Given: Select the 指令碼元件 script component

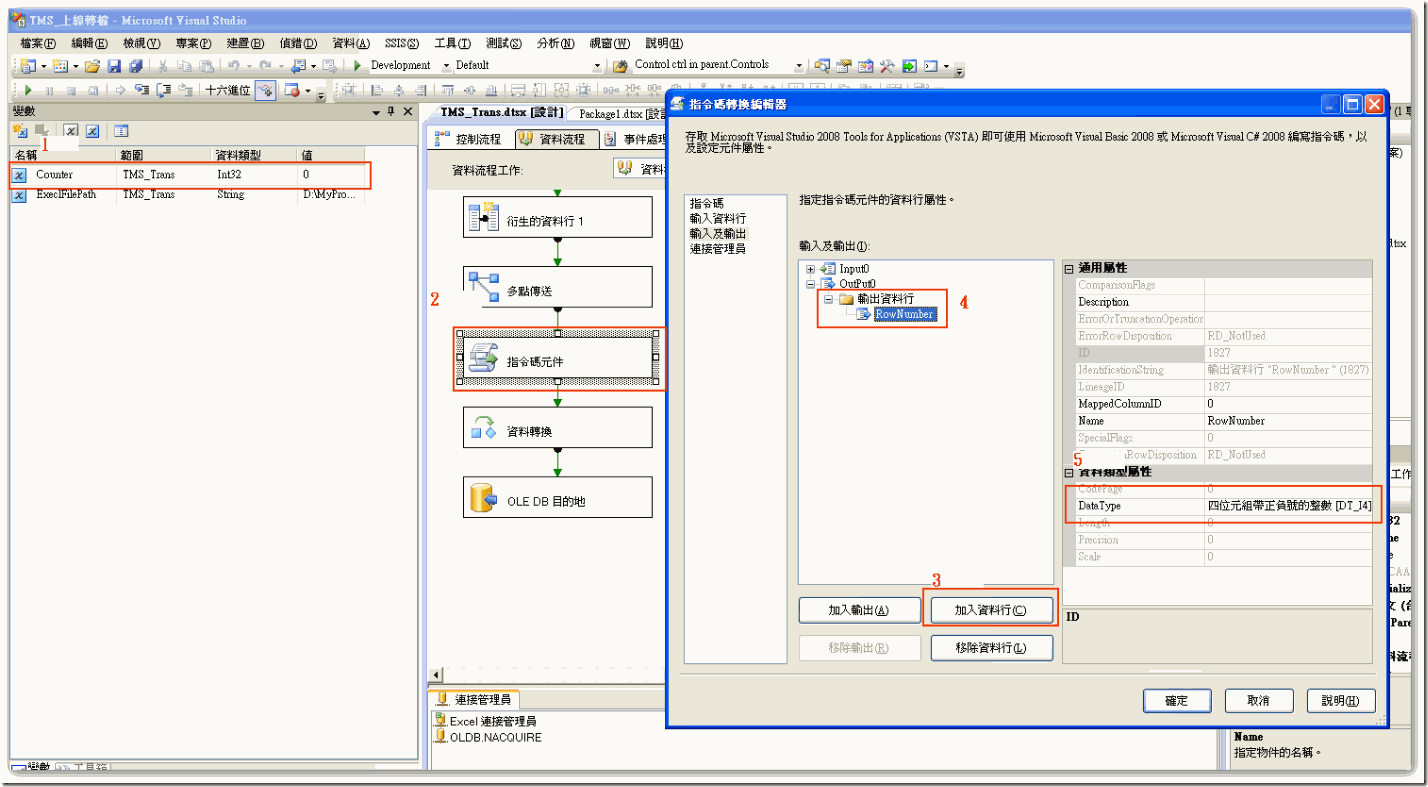Looking at the screenshot, I should tap(557, 359).
